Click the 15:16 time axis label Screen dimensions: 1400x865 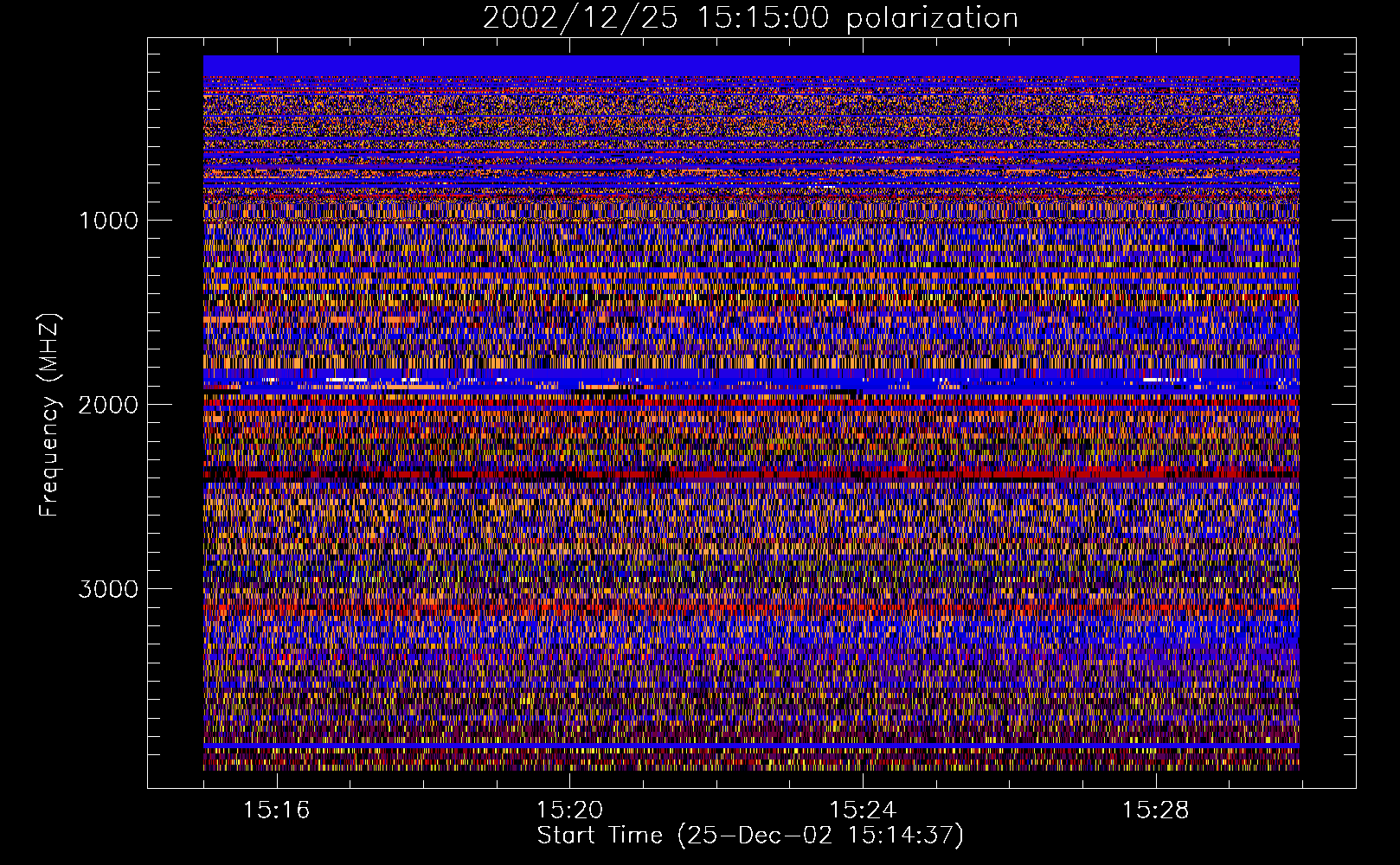[276, 811]
